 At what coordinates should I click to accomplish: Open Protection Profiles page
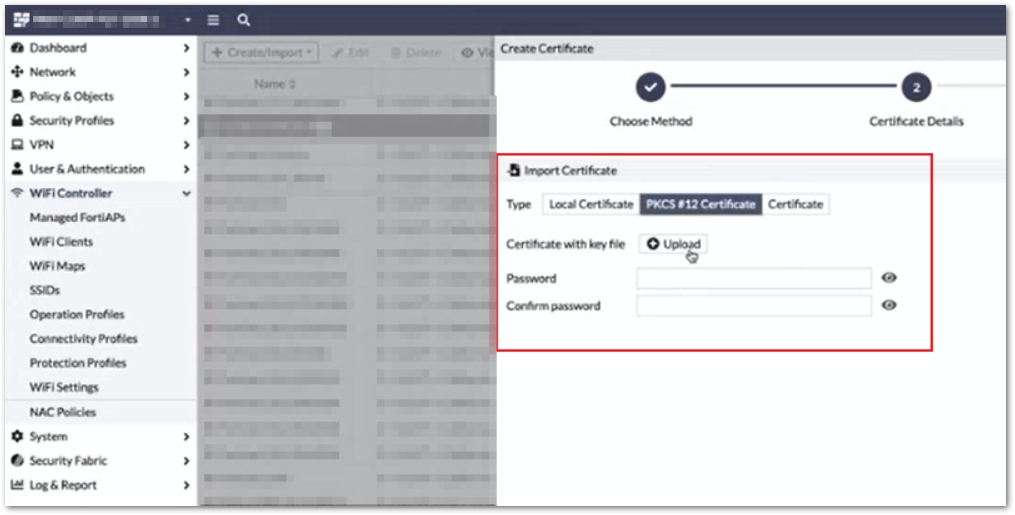[x=78, y=363]
